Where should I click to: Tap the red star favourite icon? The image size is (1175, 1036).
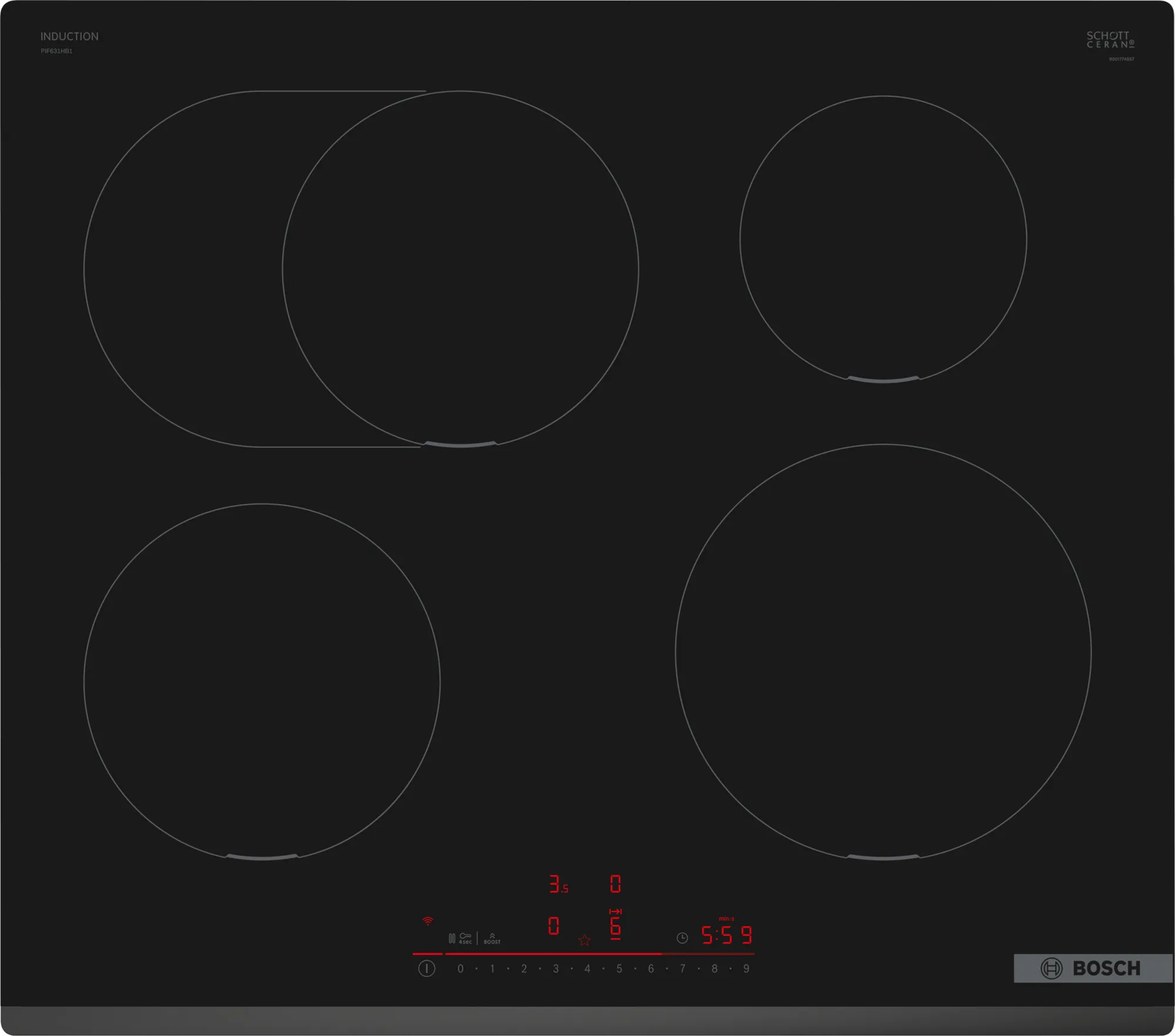pos(584,940)
